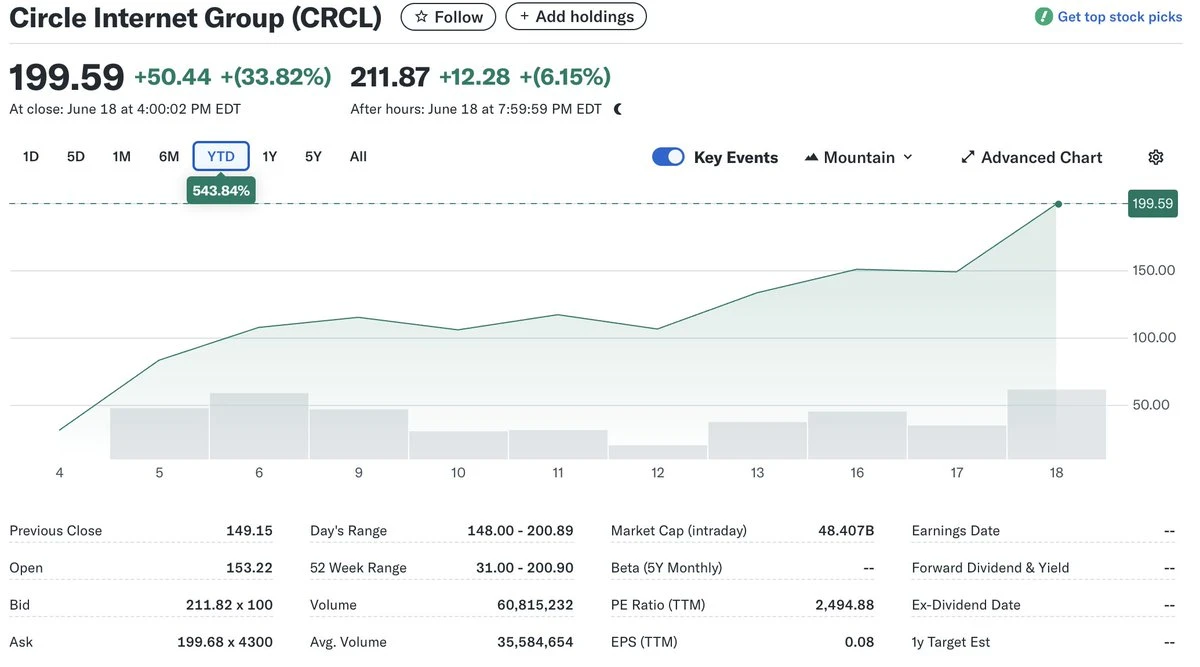Select the 5Y time range tab
This screenshot has height=667, width=1200.
312,156
